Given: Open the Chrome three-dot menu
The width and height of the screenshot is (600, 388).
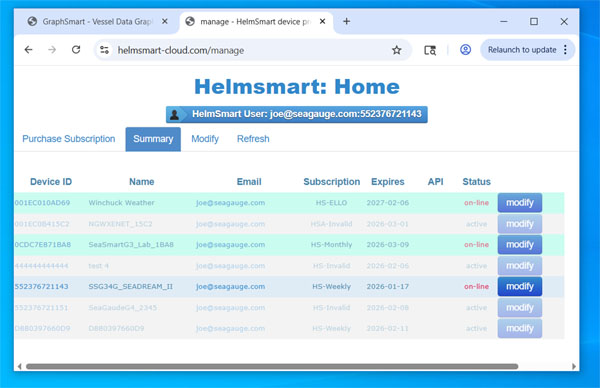Looking at the screenshot, I should pos(565,50).
